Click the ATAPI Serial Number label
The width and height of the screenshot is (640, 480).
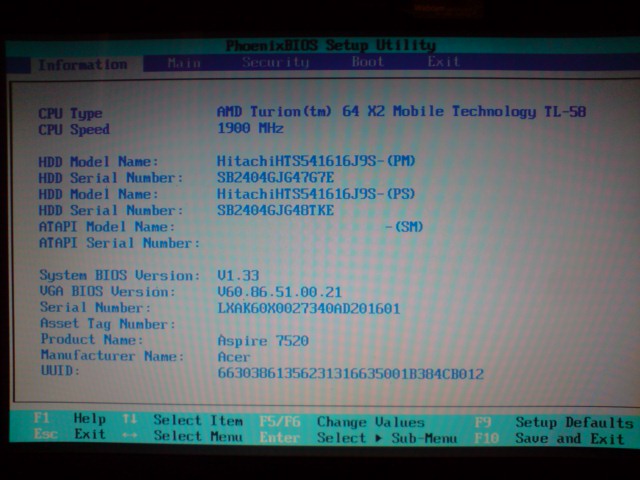click(120, 243)
